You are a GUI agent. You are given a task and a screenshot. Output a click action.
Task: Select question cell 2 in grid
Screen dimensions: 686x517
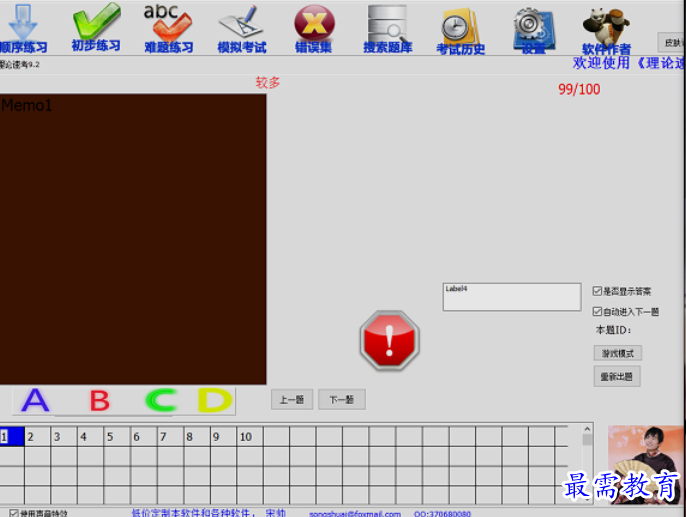38,437
